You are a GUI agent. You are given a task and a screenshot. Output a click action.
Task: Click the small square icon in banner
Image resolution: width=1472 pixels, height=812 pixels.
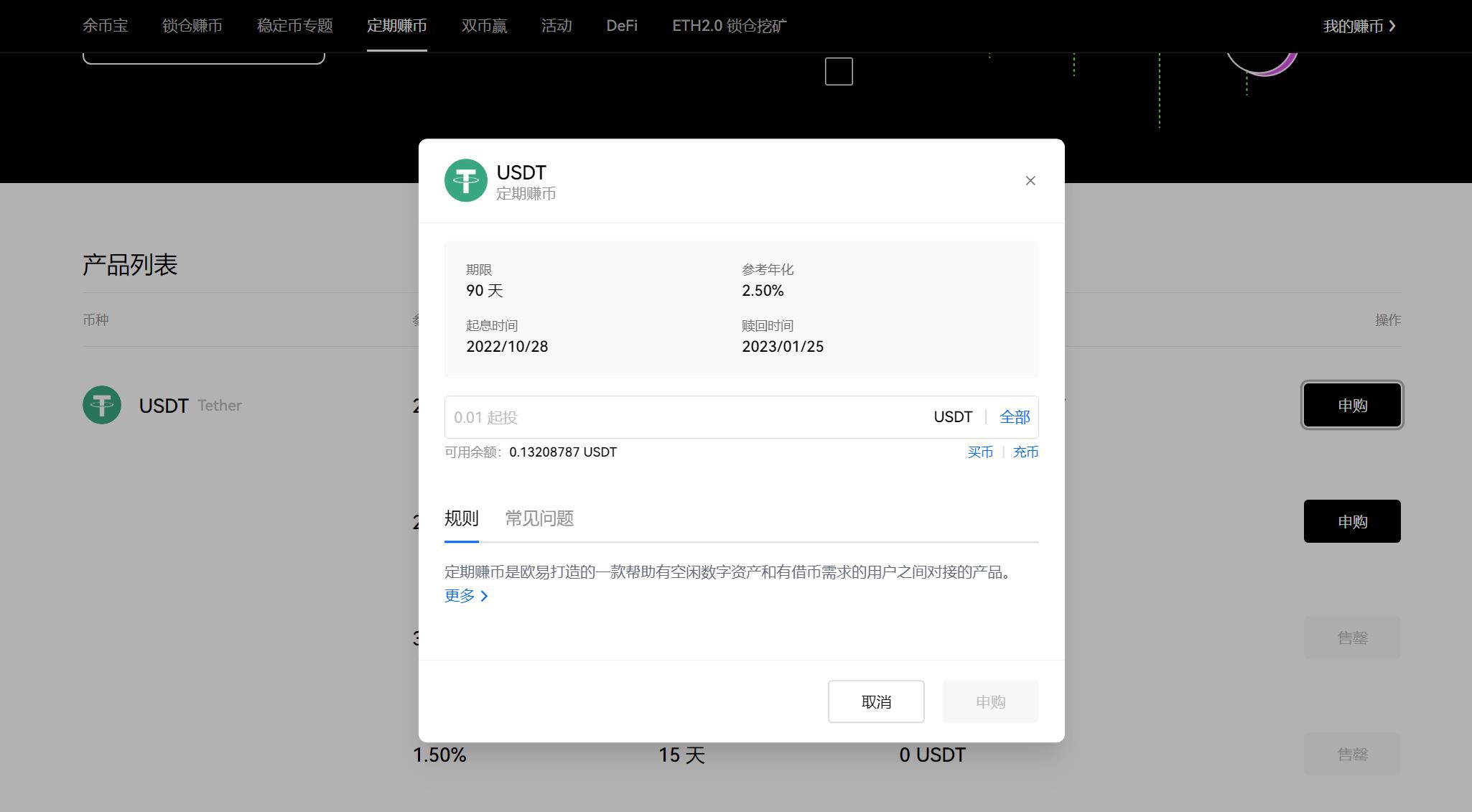point(838,72)
